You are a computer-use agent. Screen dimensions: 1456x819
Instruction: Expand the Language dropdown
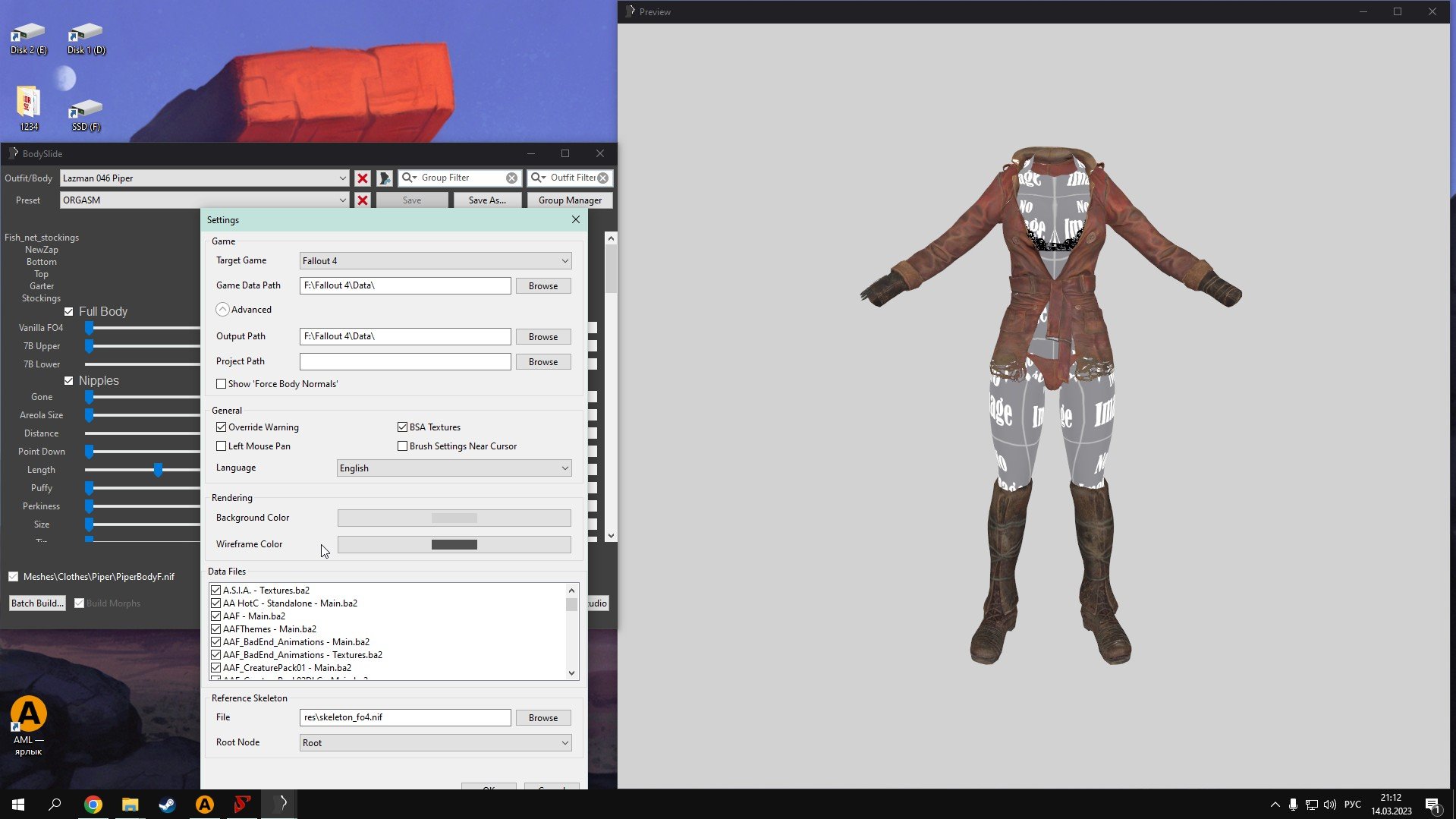(x=454, y=468)
